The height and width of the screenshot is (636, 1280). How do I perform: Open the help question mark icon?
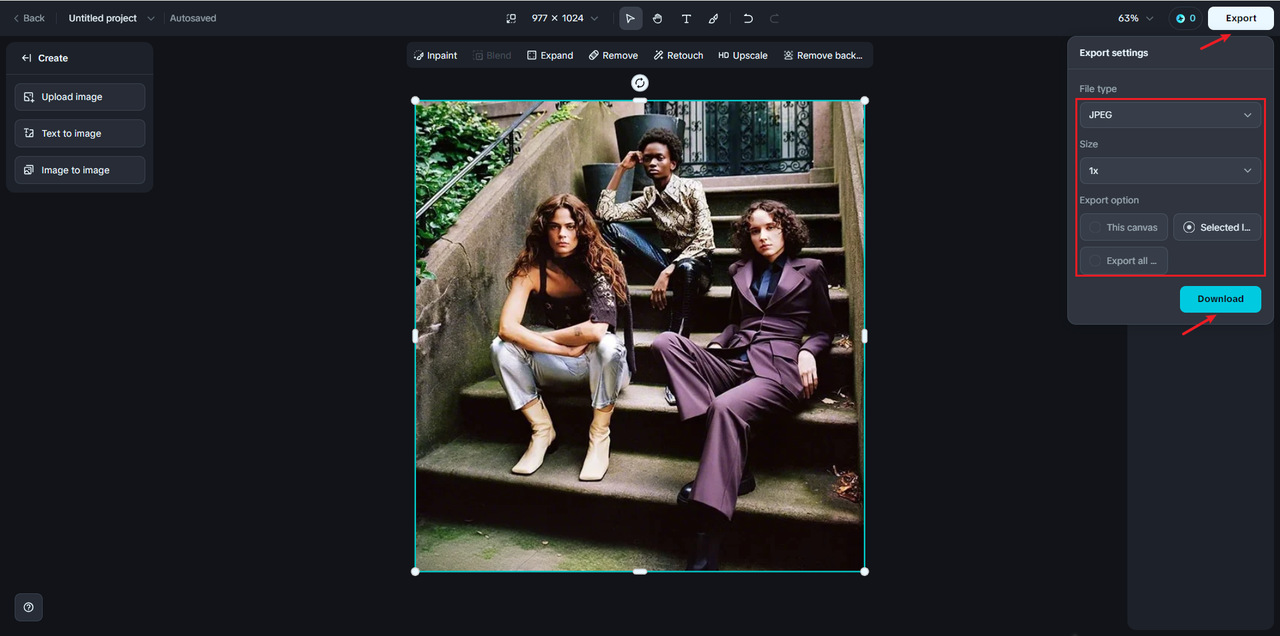click(x=28, y=607)
